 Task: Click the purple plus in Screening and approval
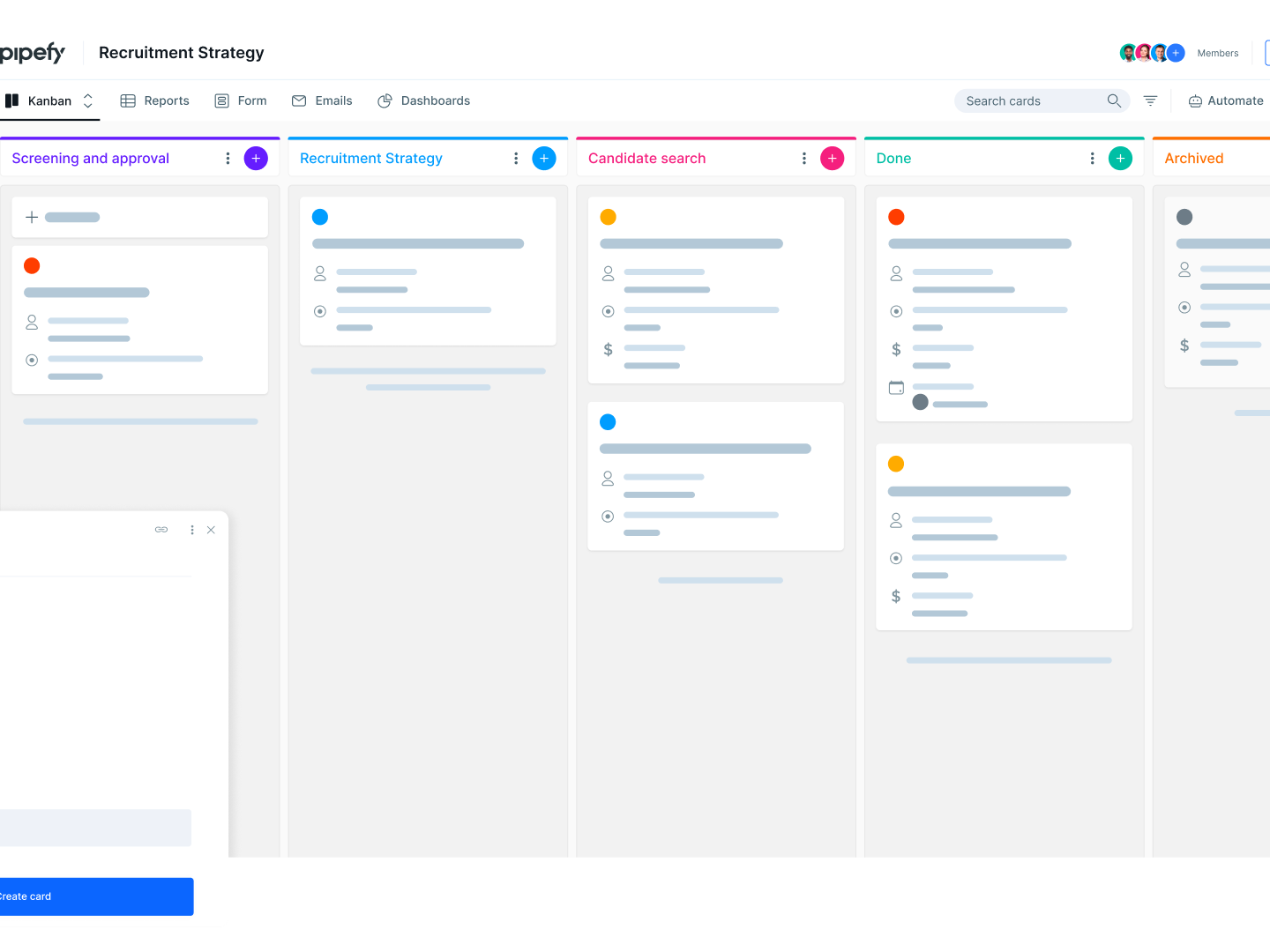tap(256, 159)
